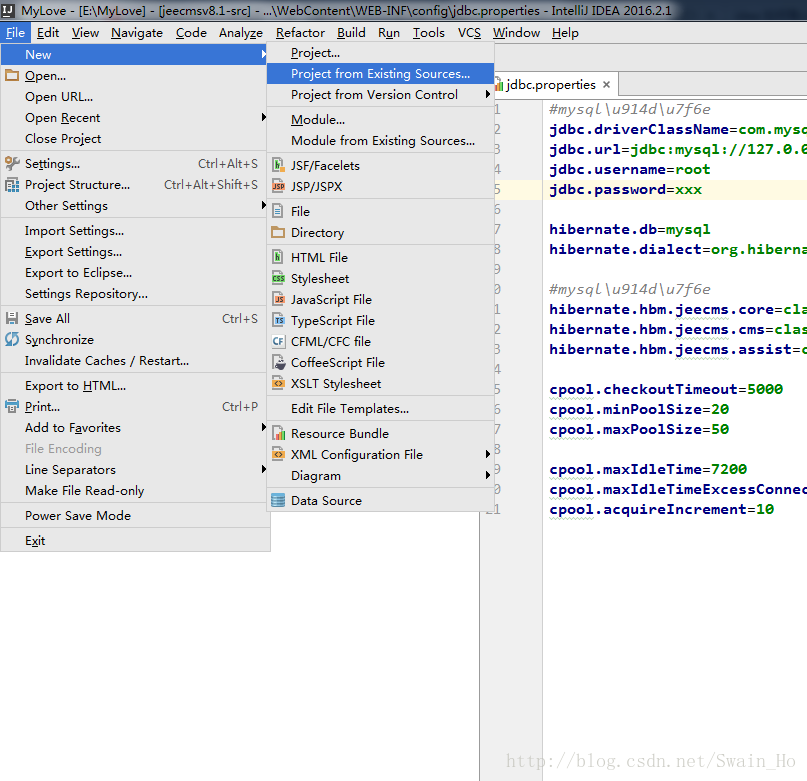Click the Directory folder icon
807x781 pixels.
click(x=278, y=232)
